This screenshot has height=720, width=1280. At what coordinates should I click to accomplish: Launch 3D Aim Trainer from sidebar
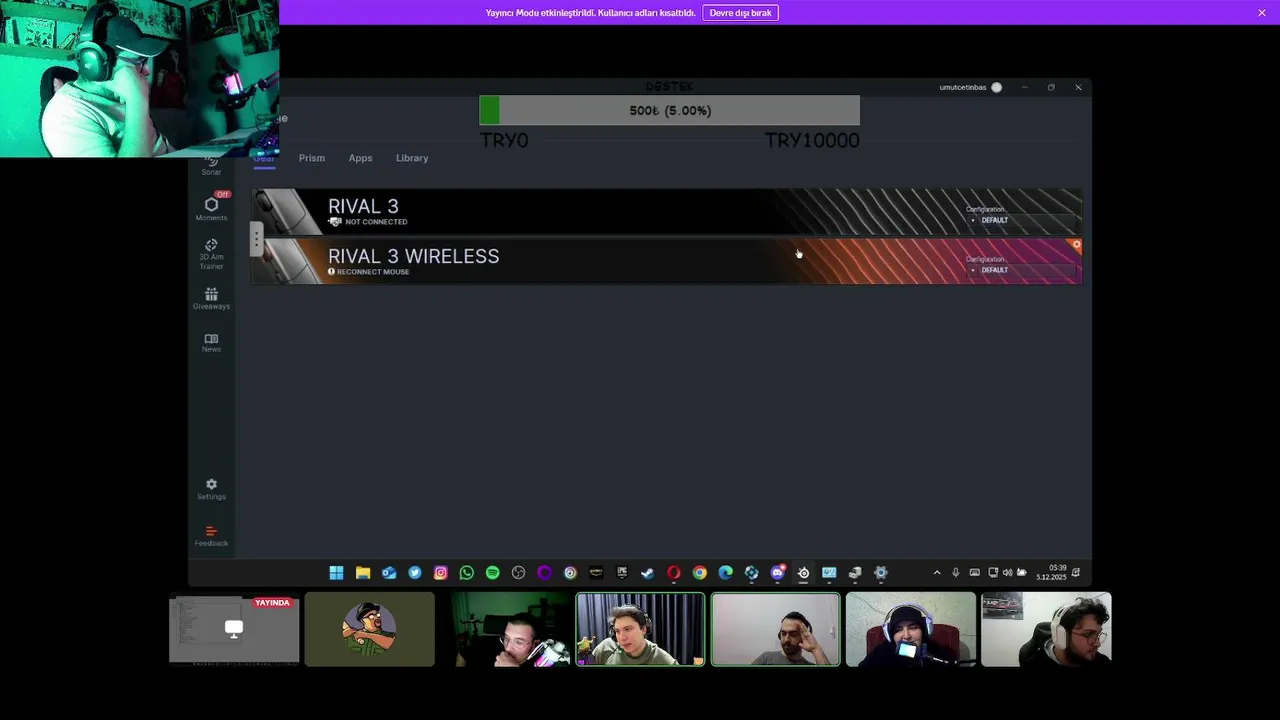coord(211,254)
